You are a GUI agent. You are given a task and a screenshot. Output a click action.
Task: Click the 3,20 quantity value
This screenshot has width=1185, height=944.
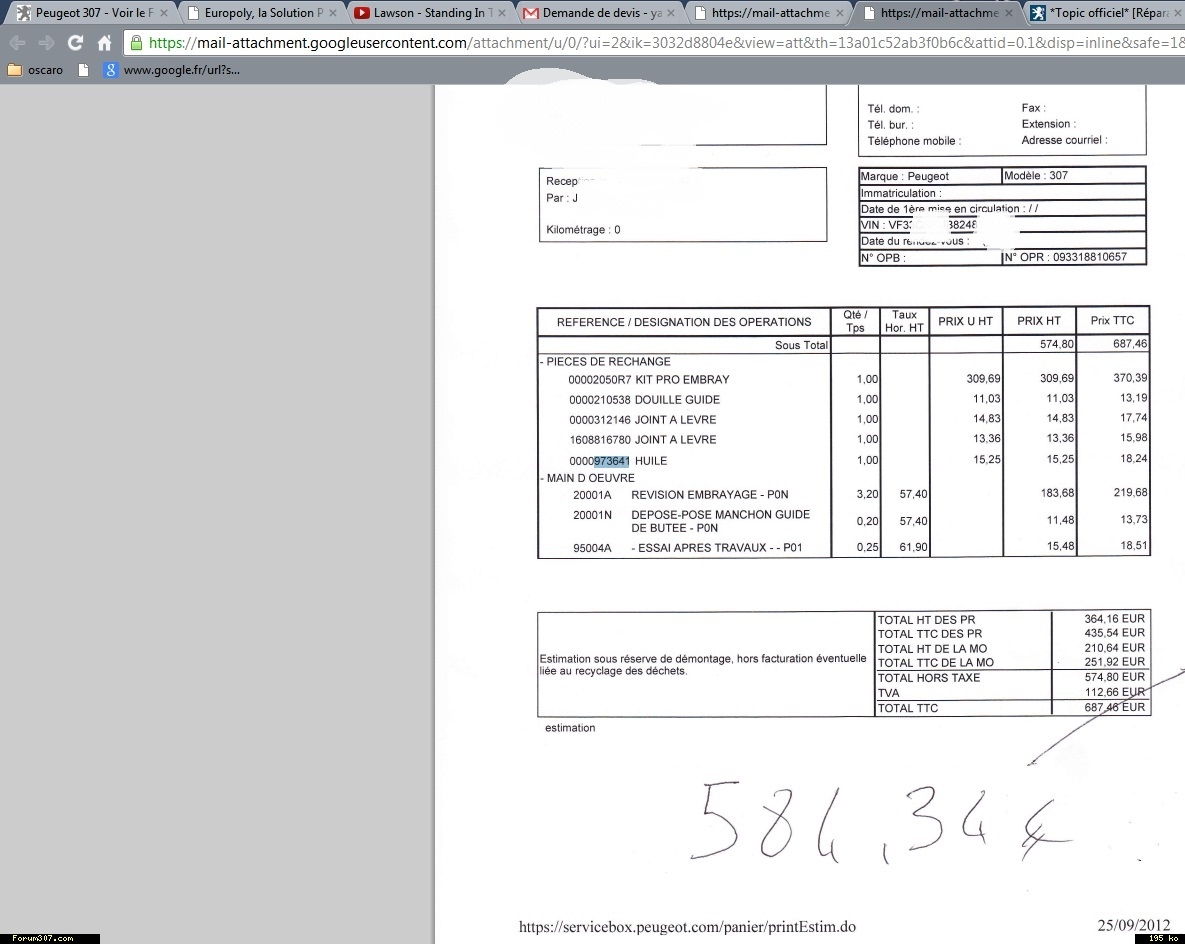[x=868, y=494]
